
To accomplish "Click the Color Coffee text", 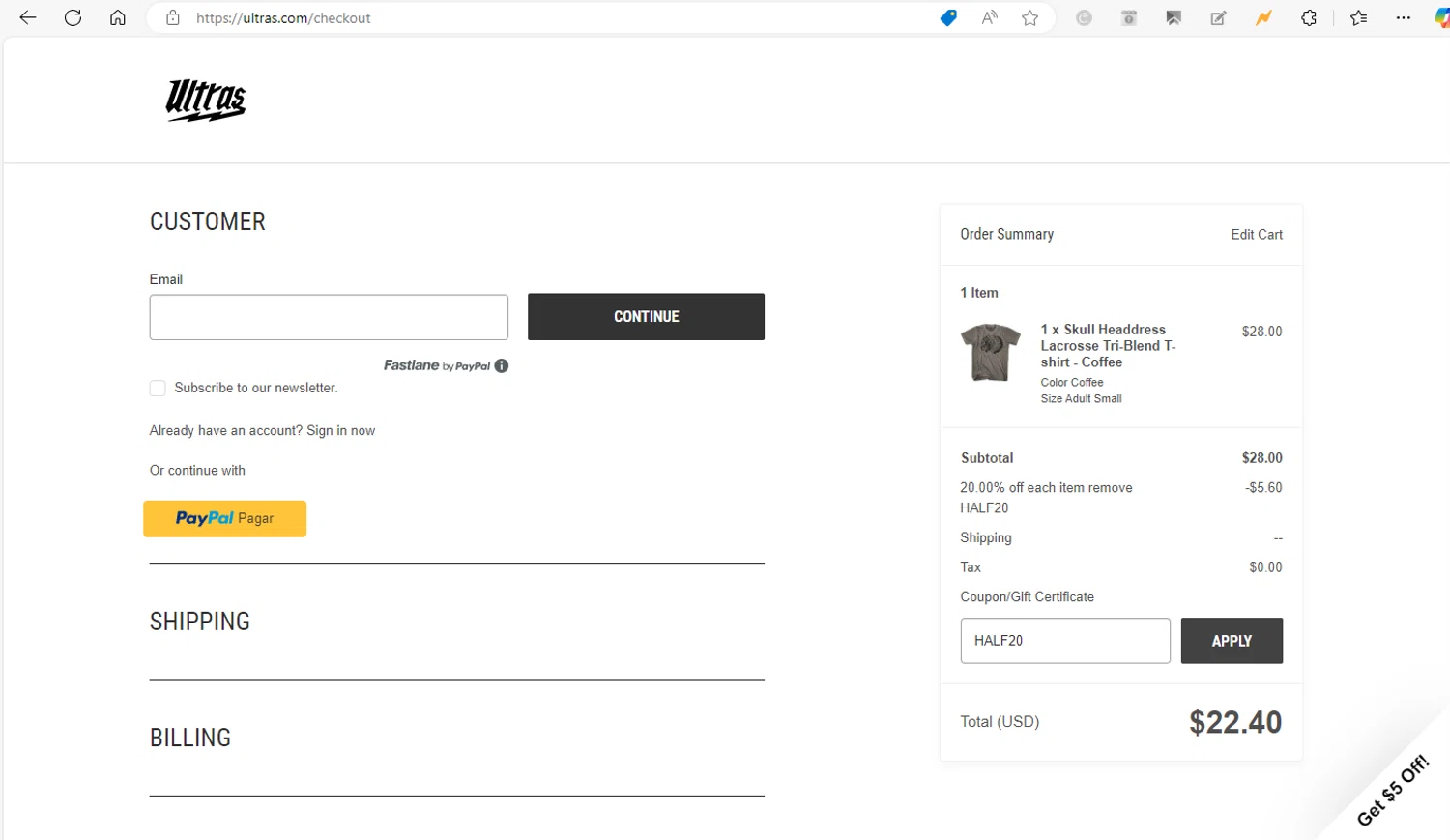I will (x=1072, y=383).
